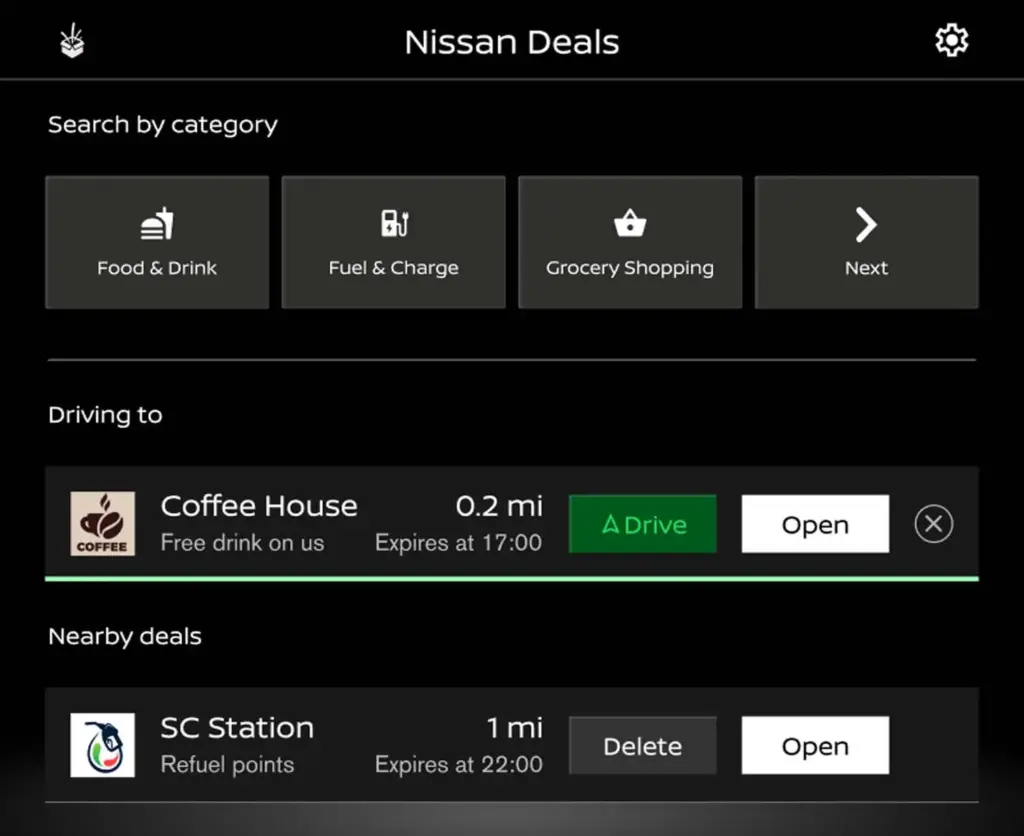Advance to more categories with Next
The height and width of the screenshot is (836, 1024).
[866, 242]
